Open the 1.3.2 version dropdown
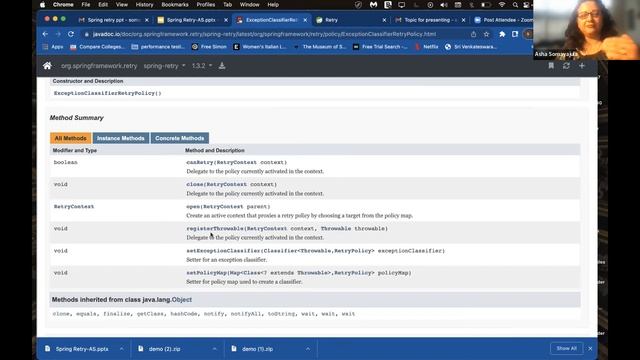 202,66
